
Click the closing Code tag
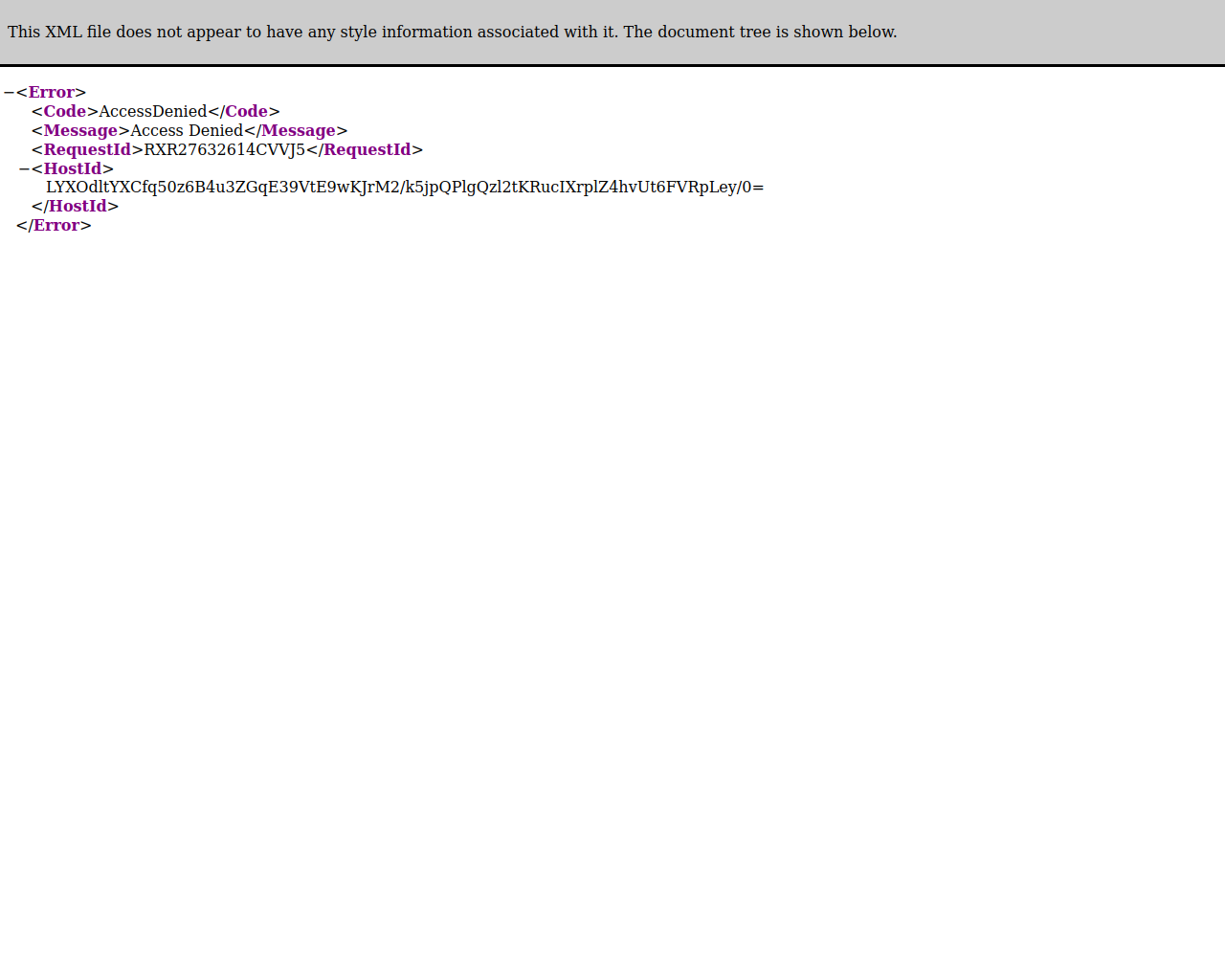pyautogui.click(x=244, y=112)
